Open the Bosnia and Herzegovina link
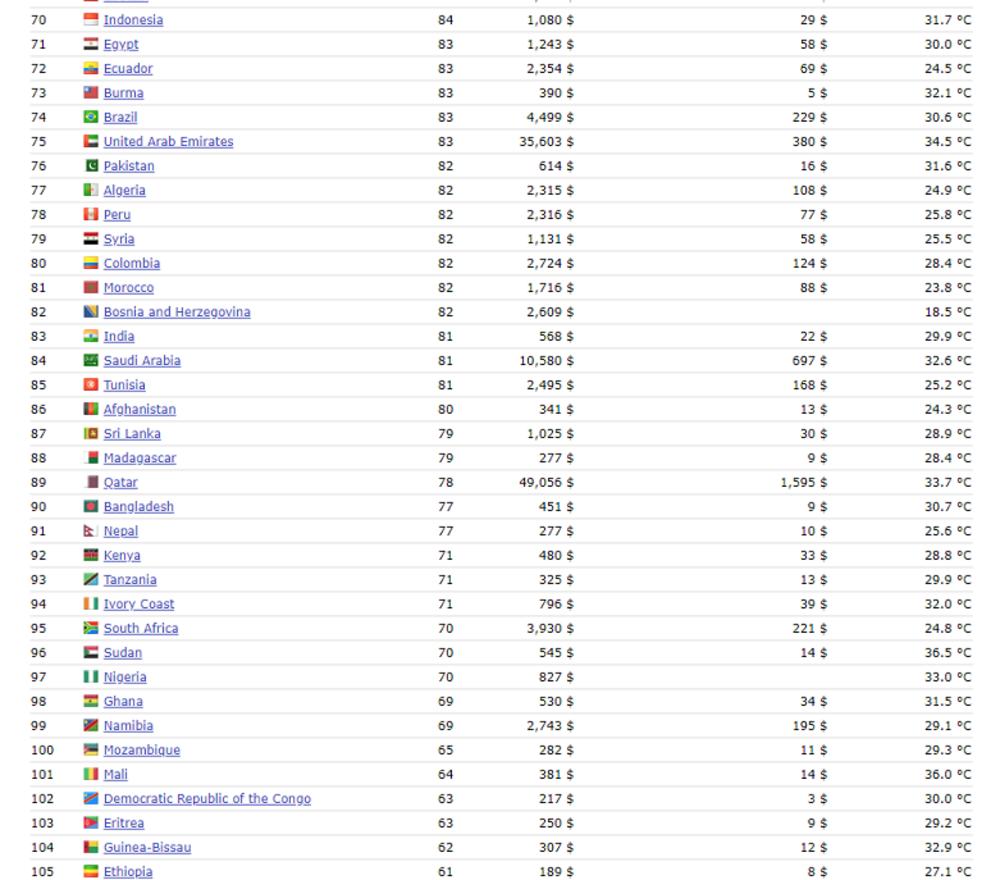 pos(177,312)
